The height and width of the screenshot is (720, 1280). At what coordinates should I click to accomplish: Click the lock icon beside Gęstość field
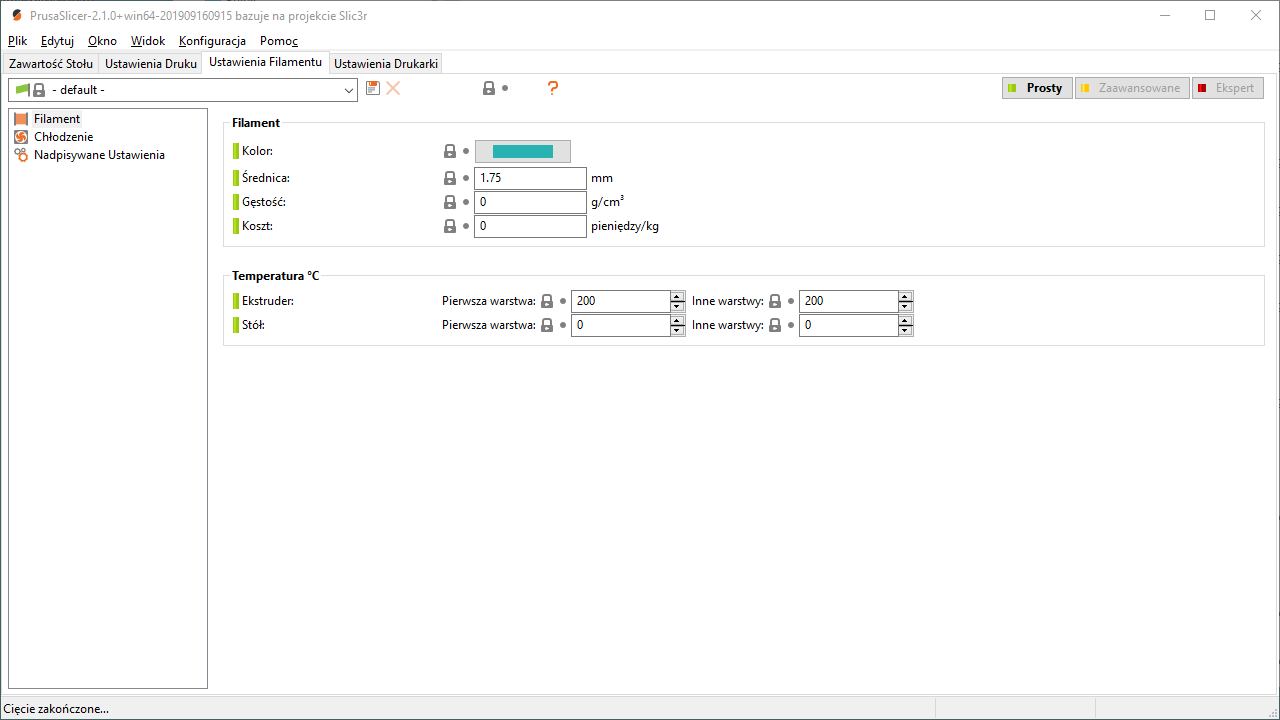pyautogui.click(x=450, y=202)
